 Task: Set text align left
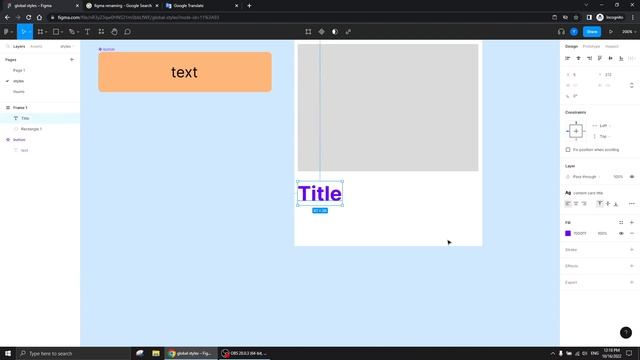[x=568, y=203]
